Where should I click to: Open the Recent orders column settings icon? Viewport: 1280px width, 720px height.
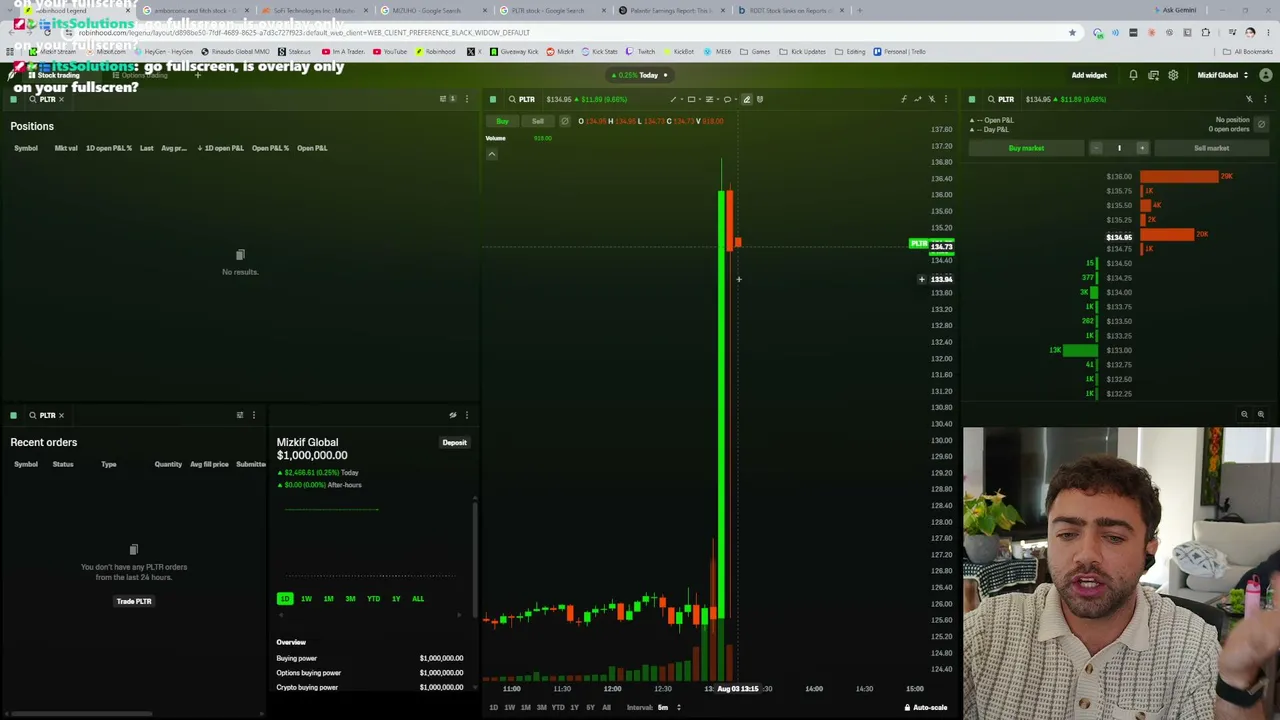[x=239, y=415]
